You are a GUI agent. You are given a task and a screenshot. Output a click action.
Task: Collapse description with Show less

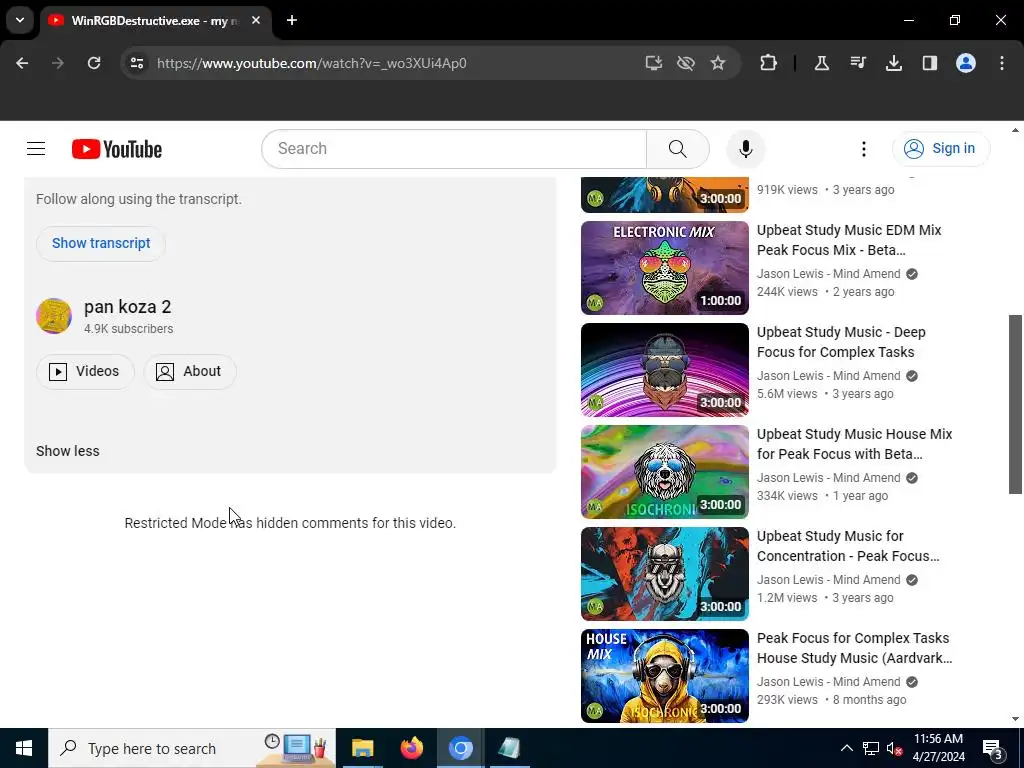(x=67, y=451)
